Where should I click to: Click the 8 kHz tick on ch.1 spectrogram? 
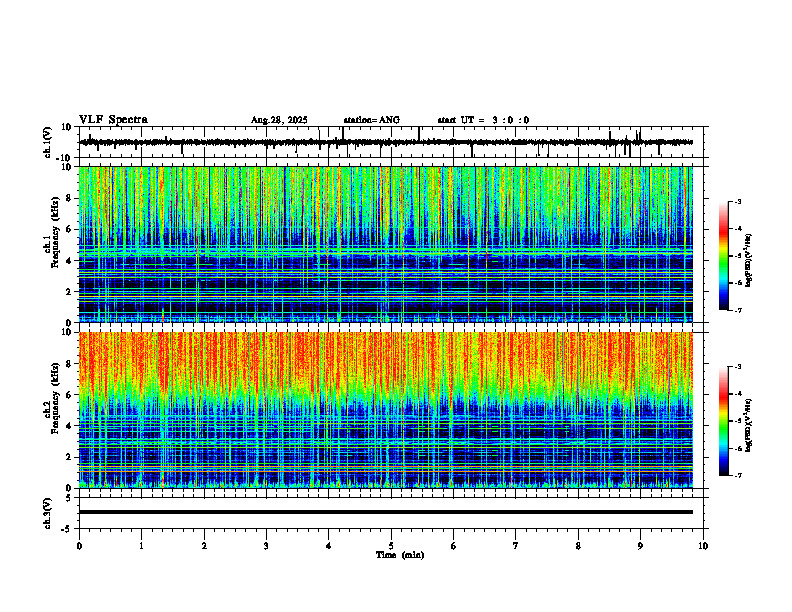tap(70, 198)
